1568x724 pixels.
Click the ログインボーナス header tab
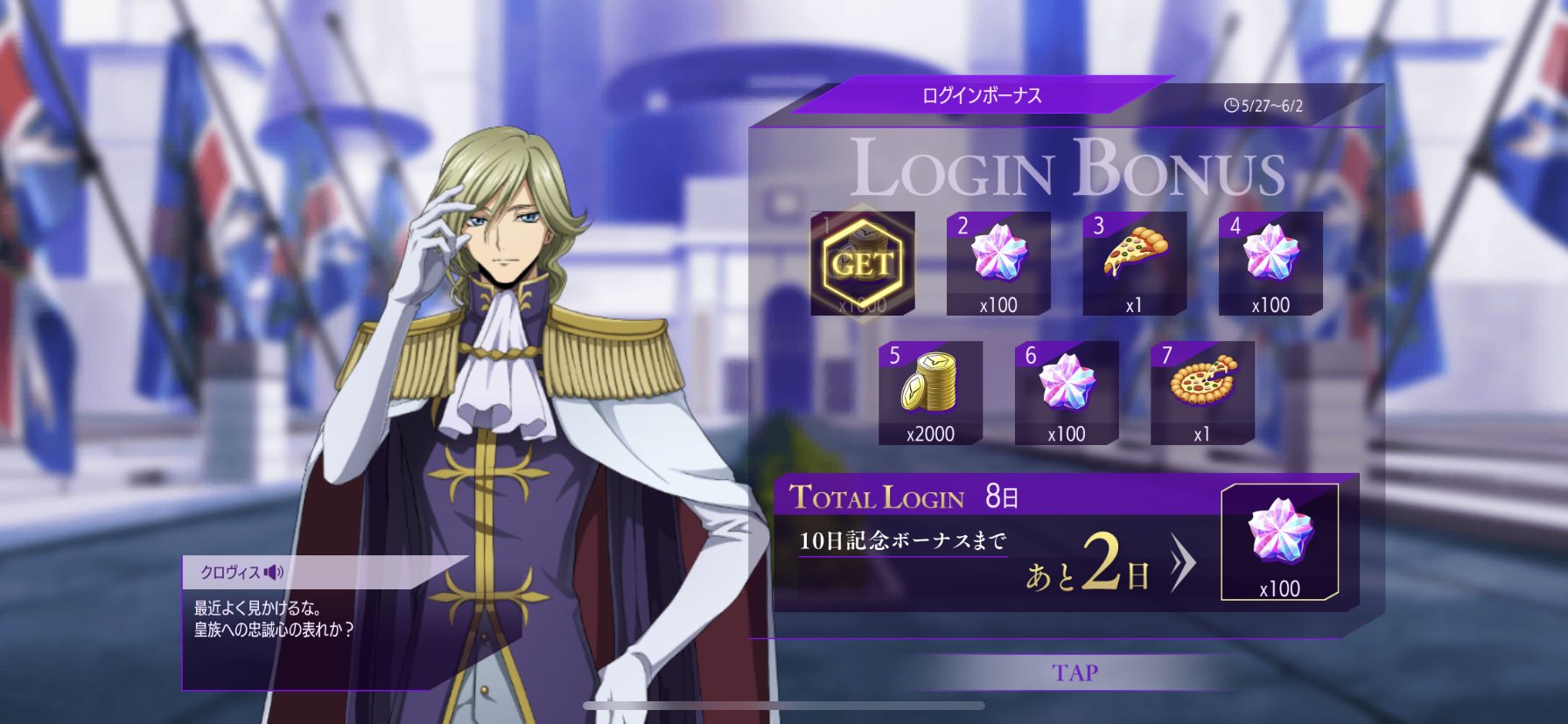tap(982, 95)
